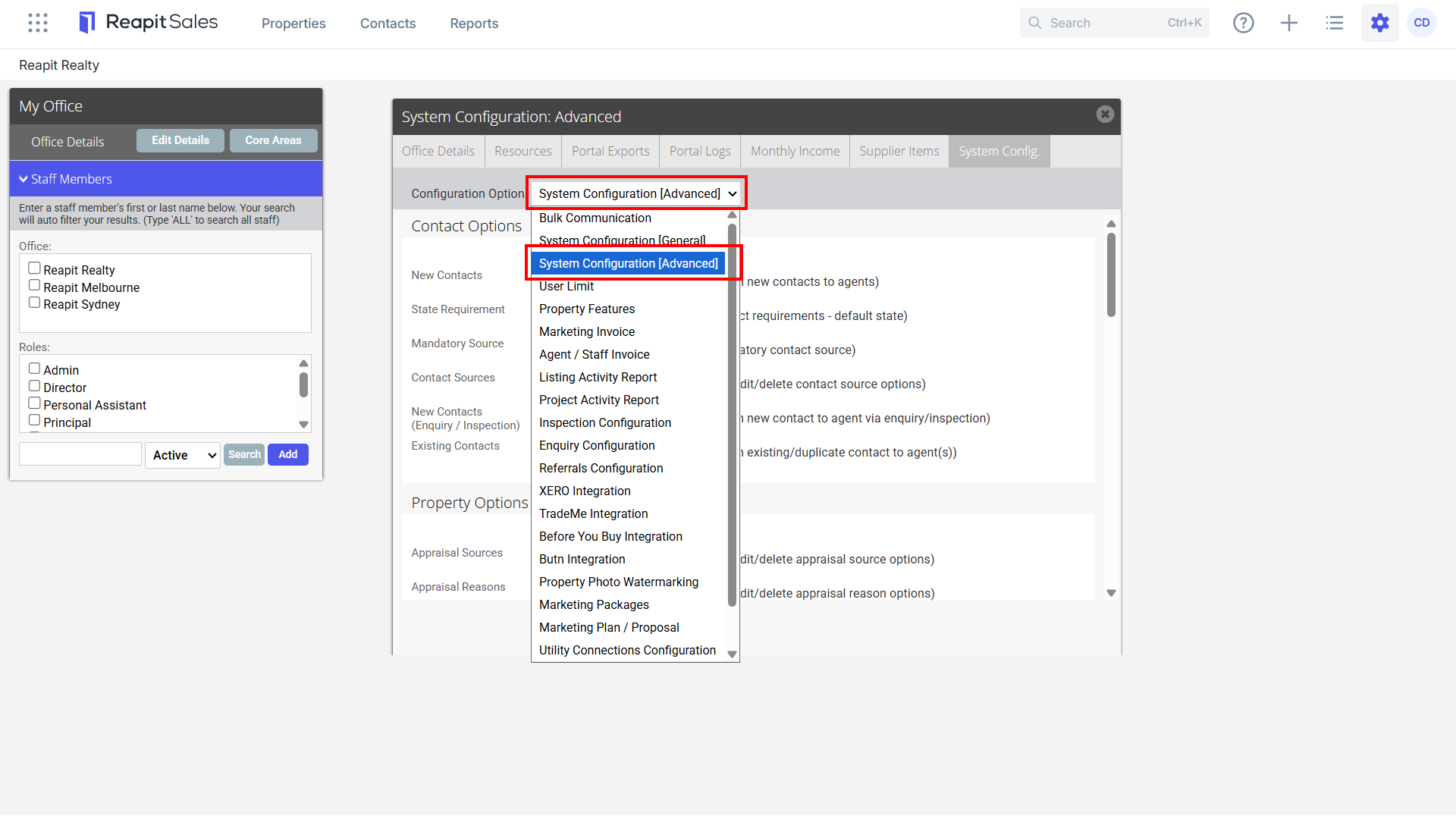Open the Active status dropdown
The width and height of the screenshot is (1456, 819).
(x=183, y=455)
